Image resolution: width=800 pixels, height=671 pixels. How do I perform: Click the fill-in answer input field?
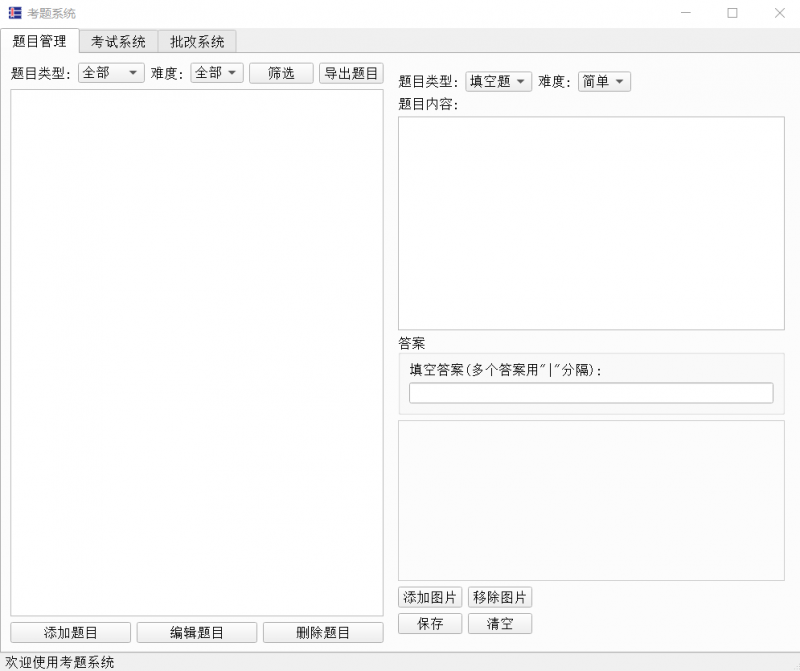tap(591, 392)
